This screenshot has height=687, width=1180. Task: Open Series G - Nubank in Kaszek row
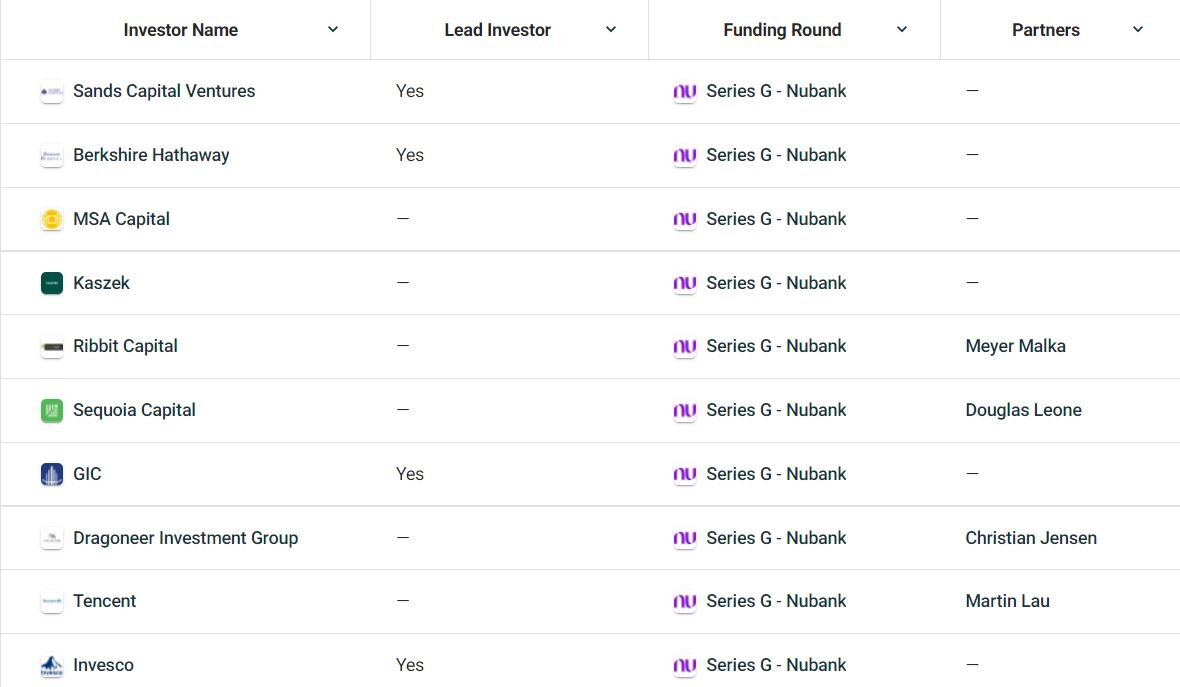[x=776, y=283]
